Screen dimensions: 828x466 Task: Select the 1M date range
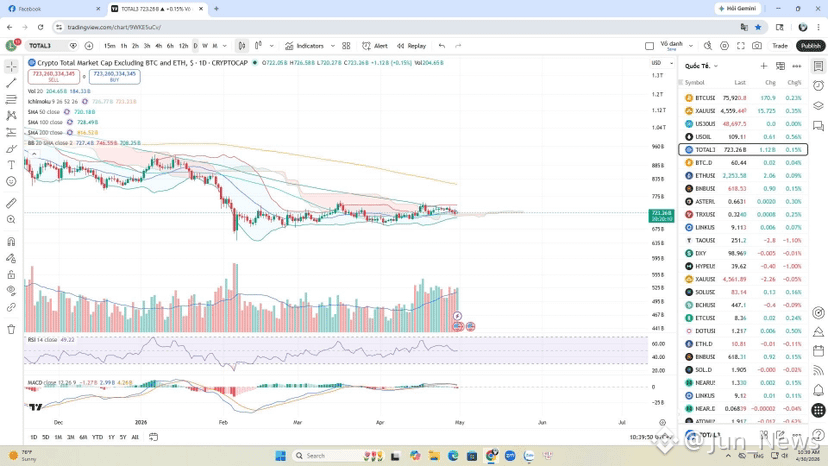point(58,437)
